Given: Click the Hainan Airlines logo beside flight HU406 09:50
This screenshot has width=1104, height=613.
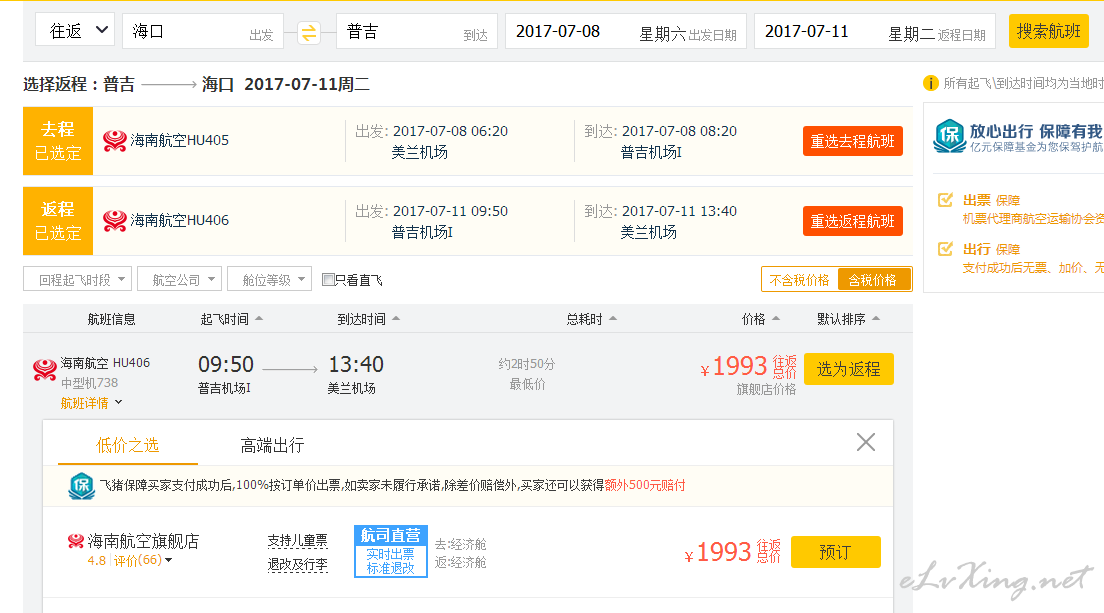Looking at the screenshot, I should point(45,370).
